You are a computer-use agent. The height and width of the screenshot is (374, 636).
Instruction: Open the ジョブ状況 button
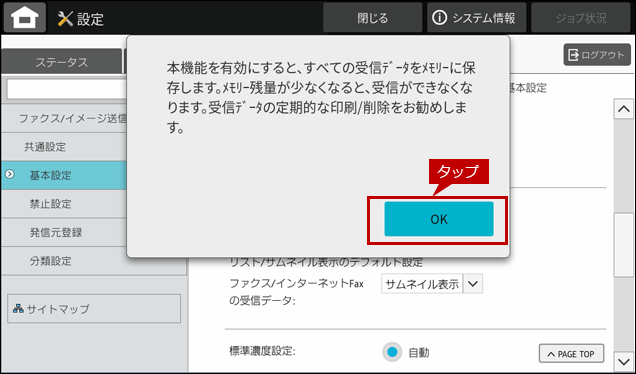click(x=581, y=18)
